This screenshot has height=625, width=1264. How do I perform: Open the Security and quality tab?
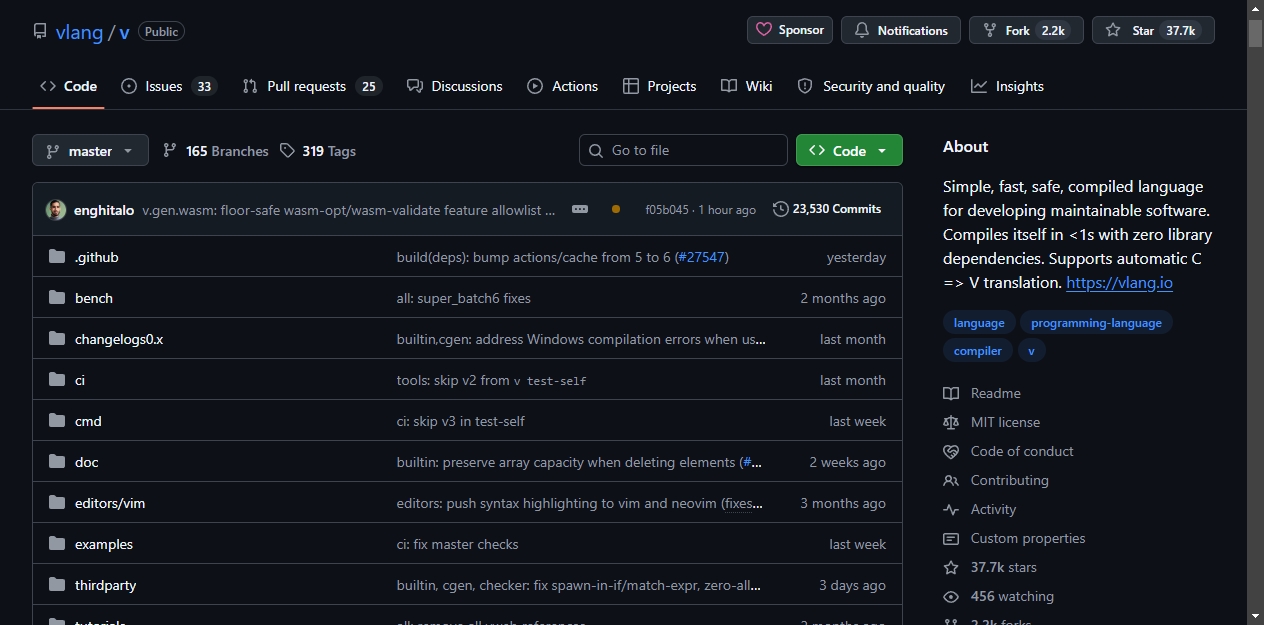(x=871, y=86)
